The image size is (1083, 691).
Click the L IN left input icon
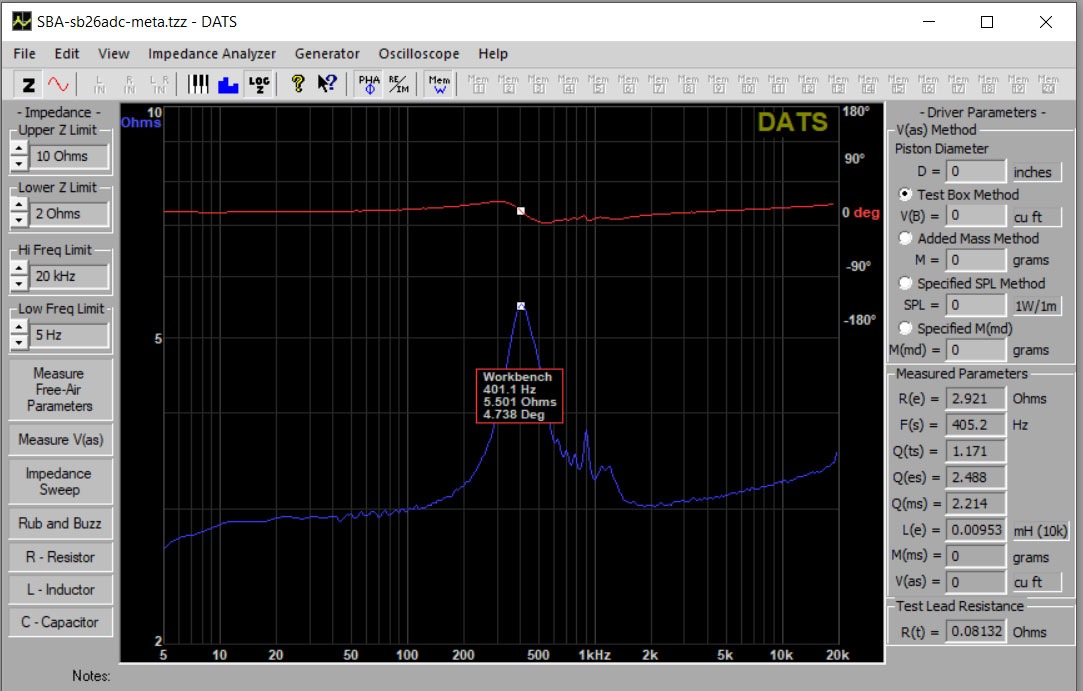(99, 84)
